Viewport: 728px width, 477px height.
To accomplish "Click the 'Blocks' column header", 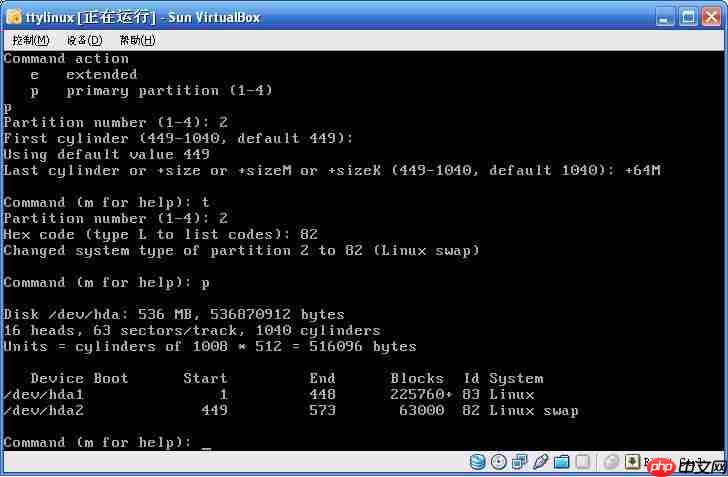I will (417, 379).
